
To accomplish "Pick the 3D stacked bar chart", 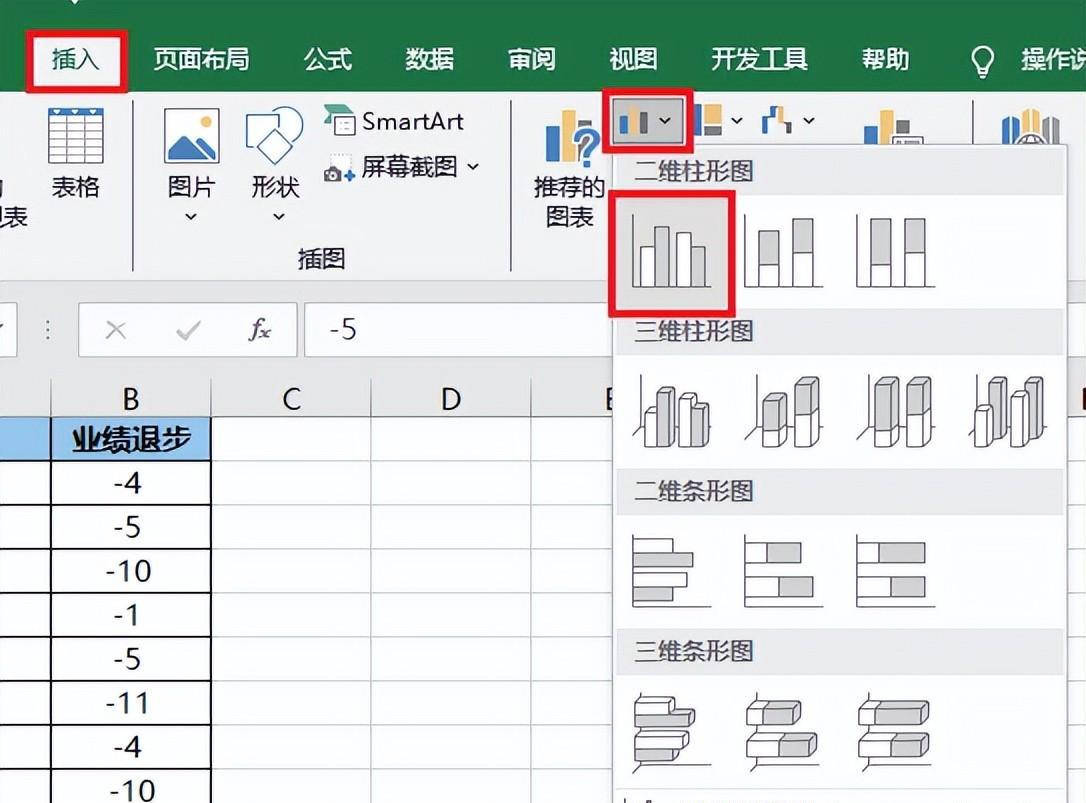I will (x=783, y=732).
